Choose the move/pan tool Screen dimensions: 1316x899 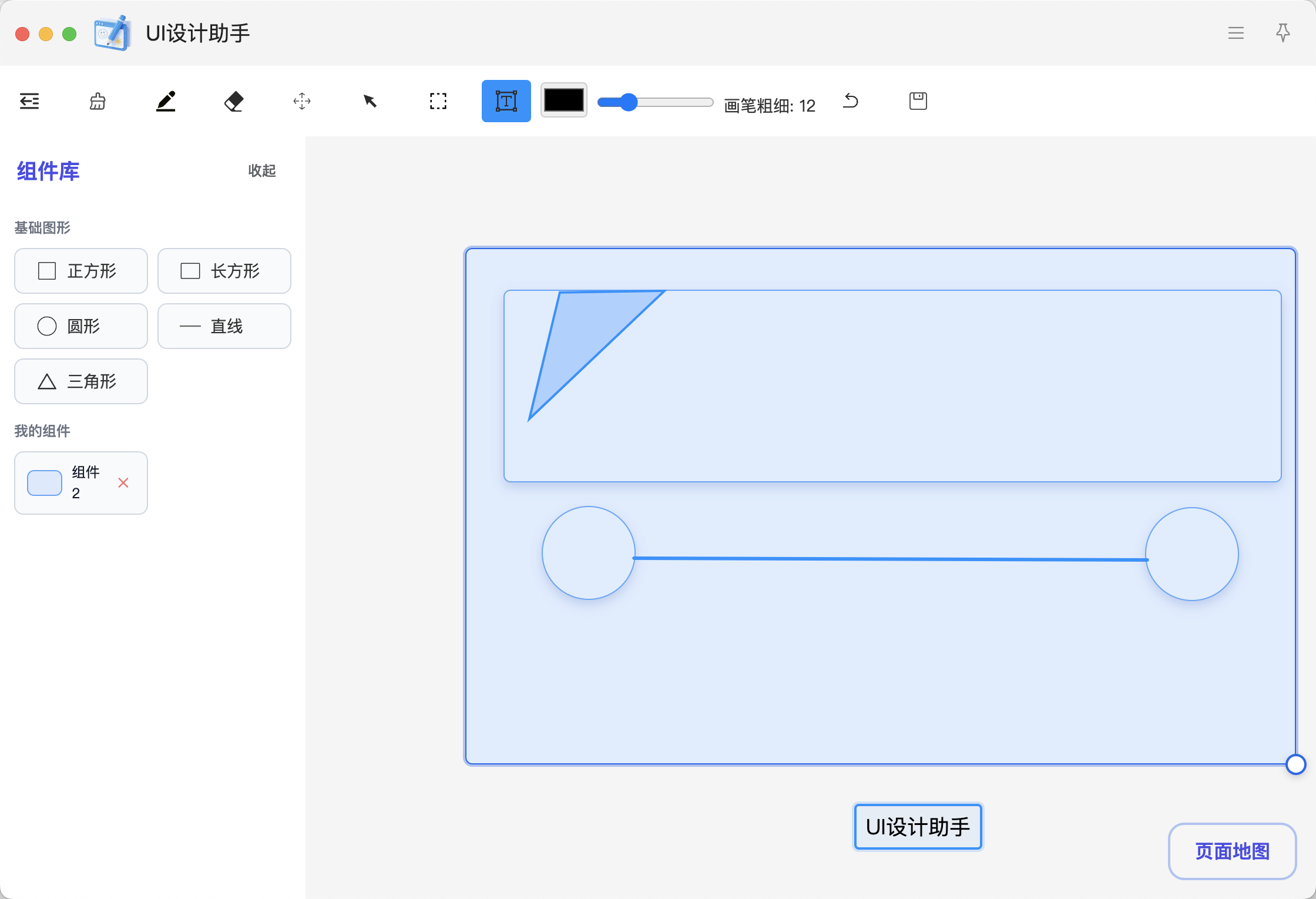(302, 101)
